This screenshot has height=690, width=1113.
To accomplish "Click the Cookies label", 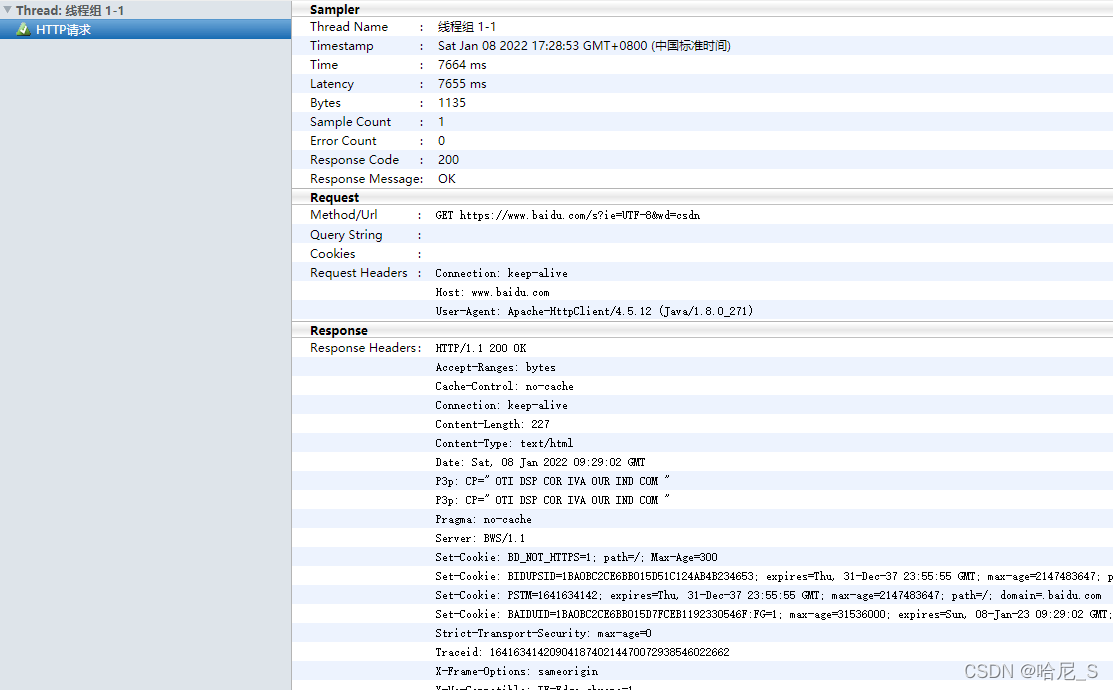I will coord(332,253).
